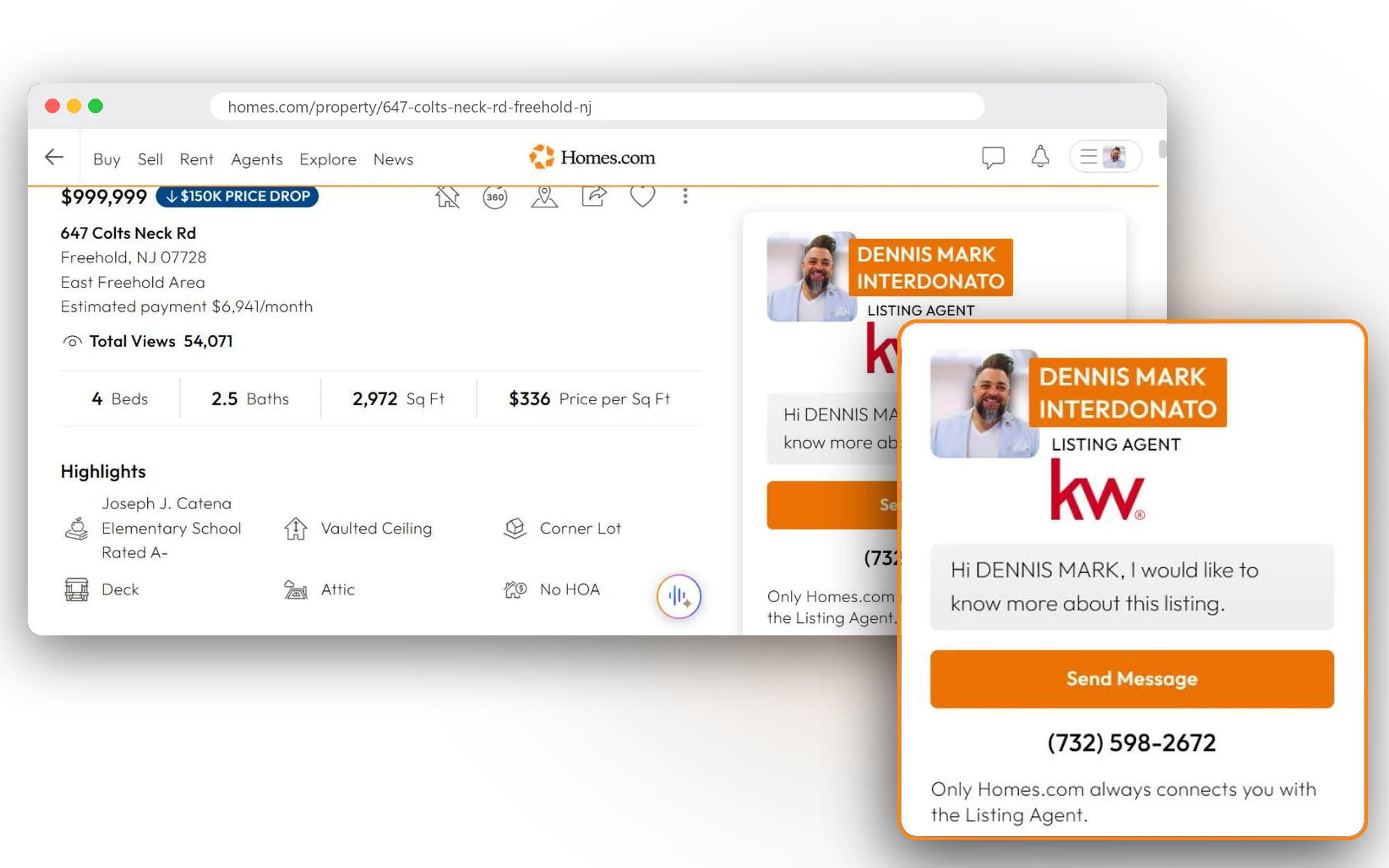Call the agent number (732) 598-2672
1389x868 pixels.
(1131, 743)
